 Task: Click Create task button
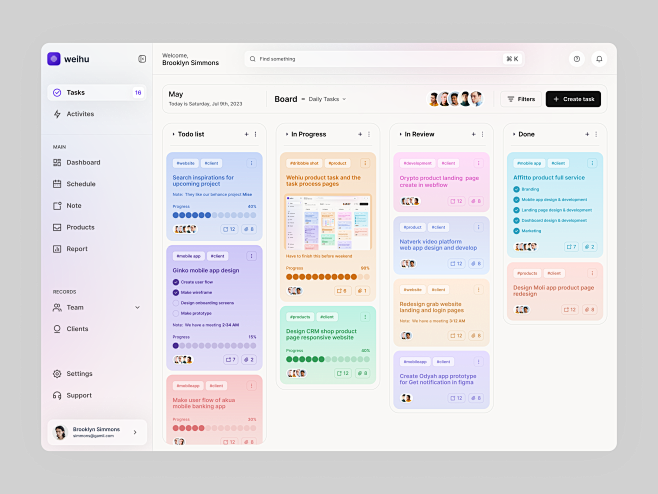coord(573,99)
